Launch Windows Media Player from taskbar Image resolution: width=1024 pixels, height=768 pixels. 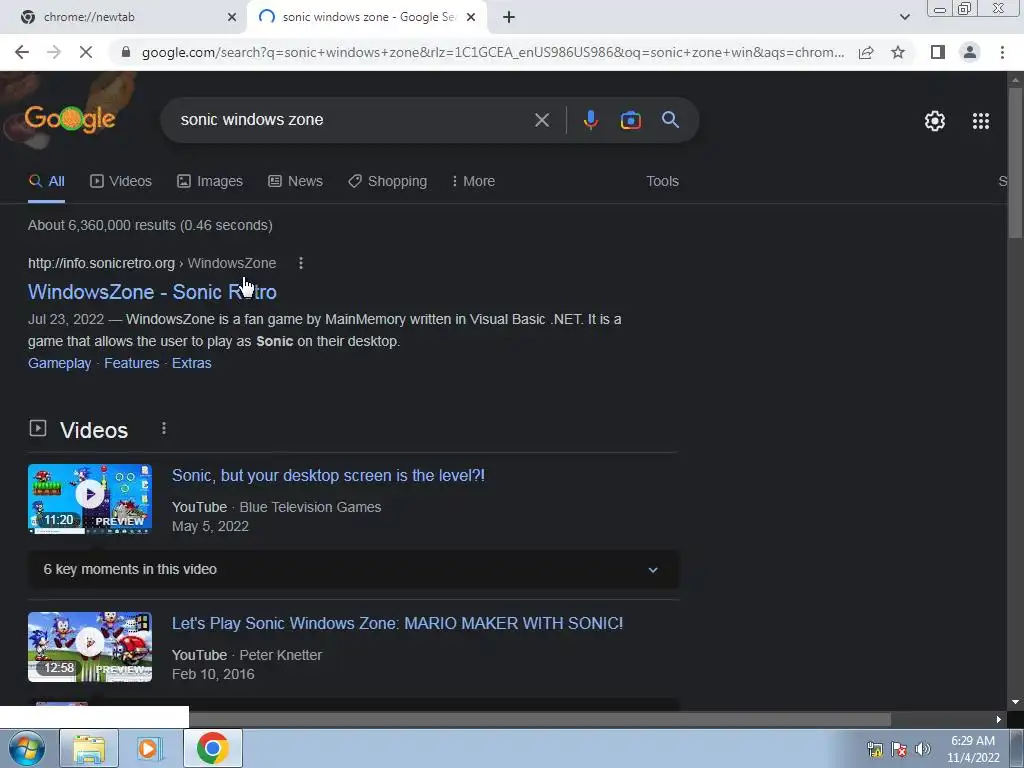[150, 748]
